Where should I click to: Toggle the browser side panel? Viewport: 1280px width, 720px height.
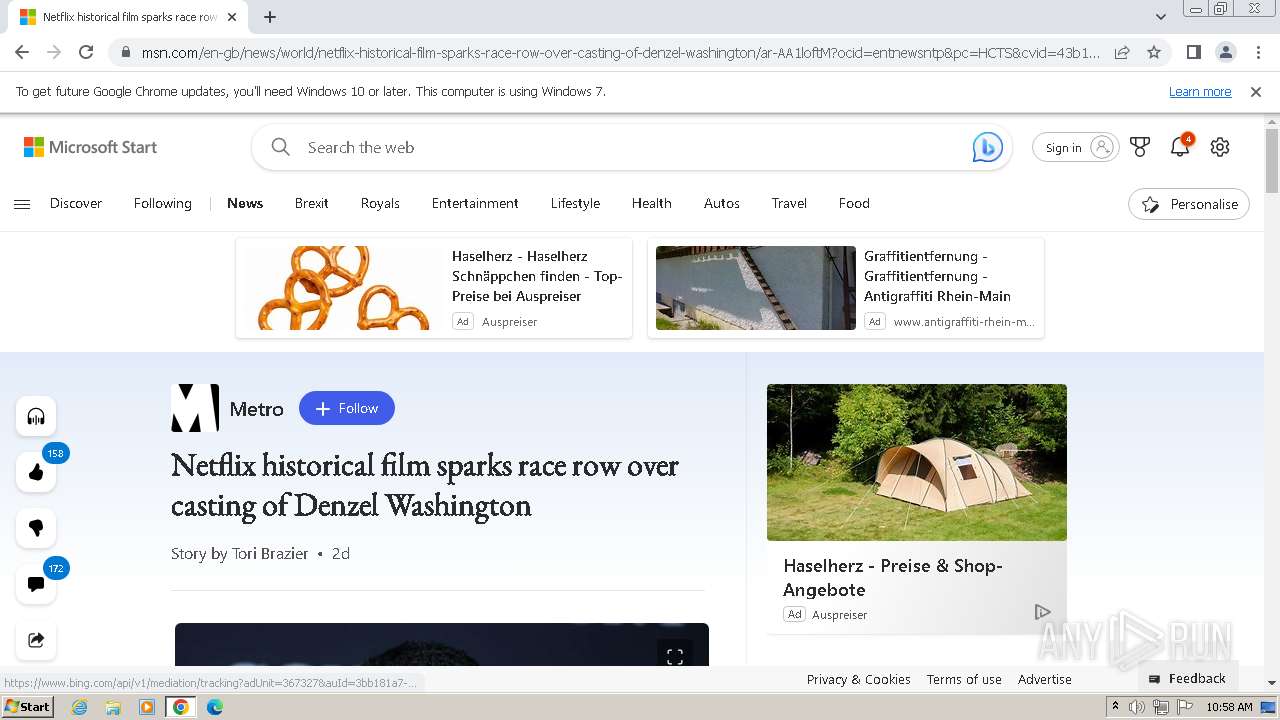pos(1193,52)
